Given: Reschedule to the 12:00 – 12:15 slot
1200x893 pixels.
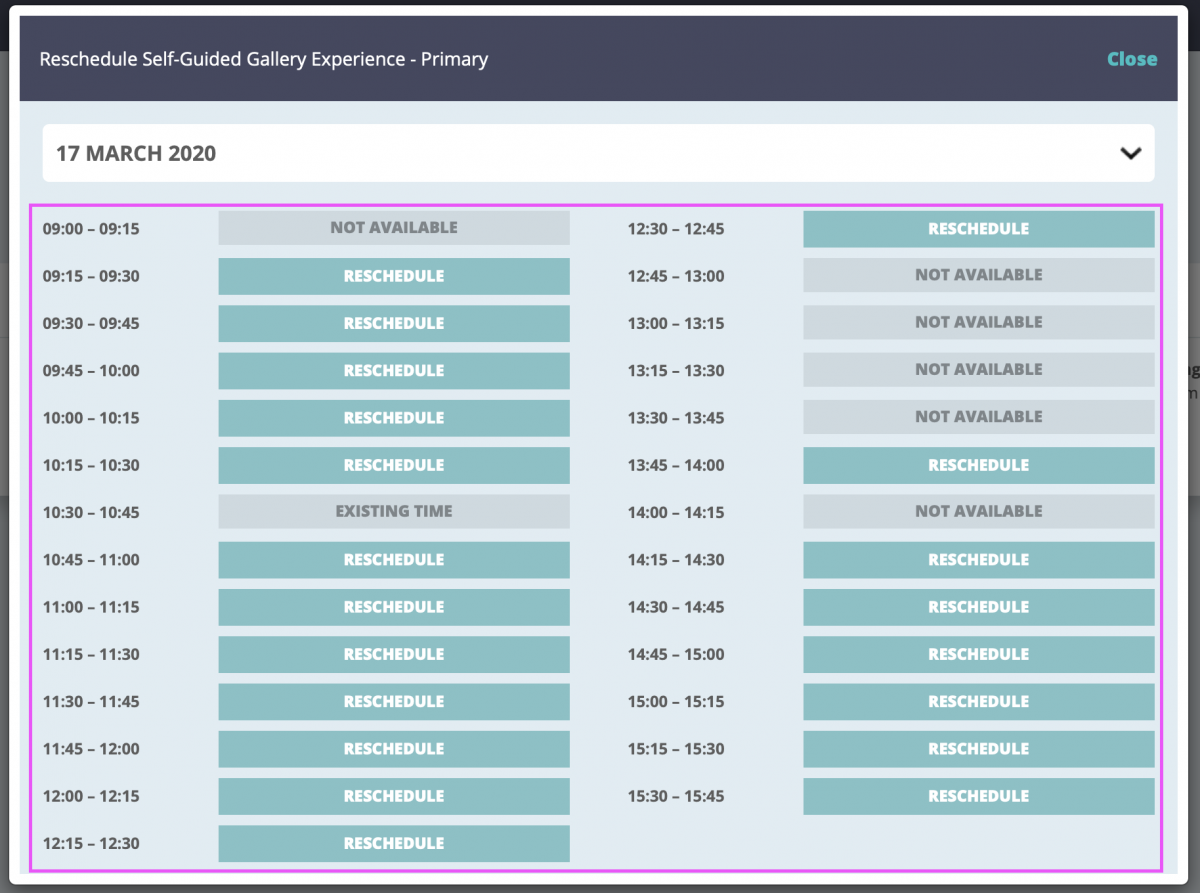Looking at the screenshot, I should 394,796.
